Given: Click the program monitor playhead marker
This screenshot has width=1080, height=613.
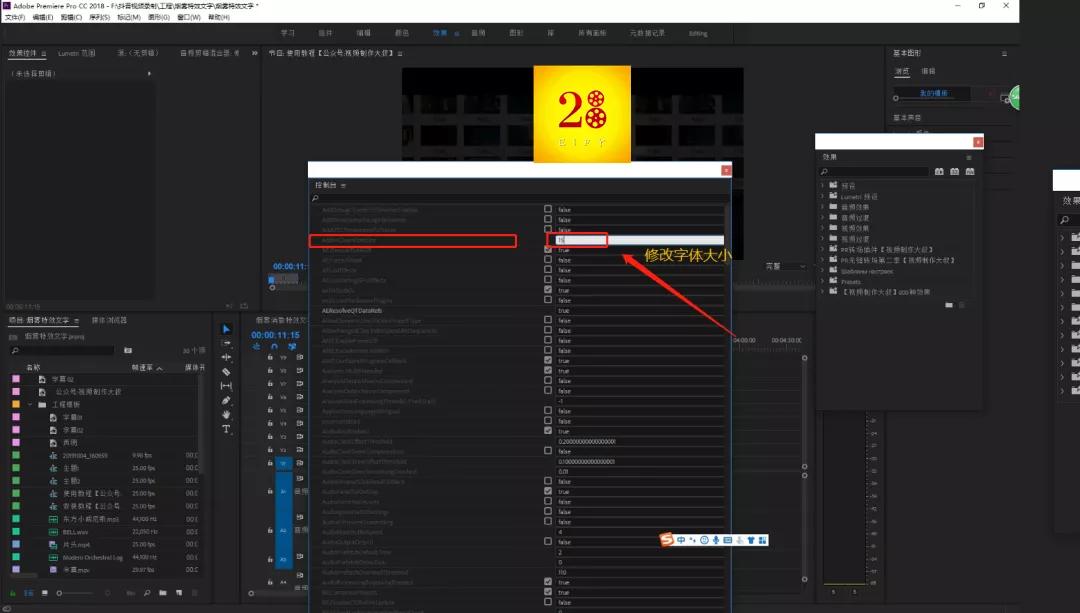Looking at the screenshot, I should click(271, 280).
